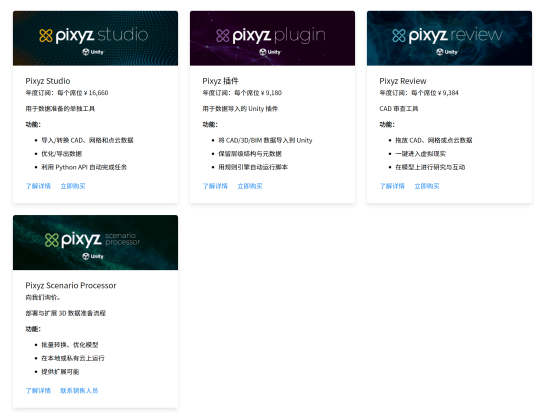Click the 在本地或私有云上运行 bullet
Image resolution: width=560 pixels, height=419 pixels.
pos(73,358)
